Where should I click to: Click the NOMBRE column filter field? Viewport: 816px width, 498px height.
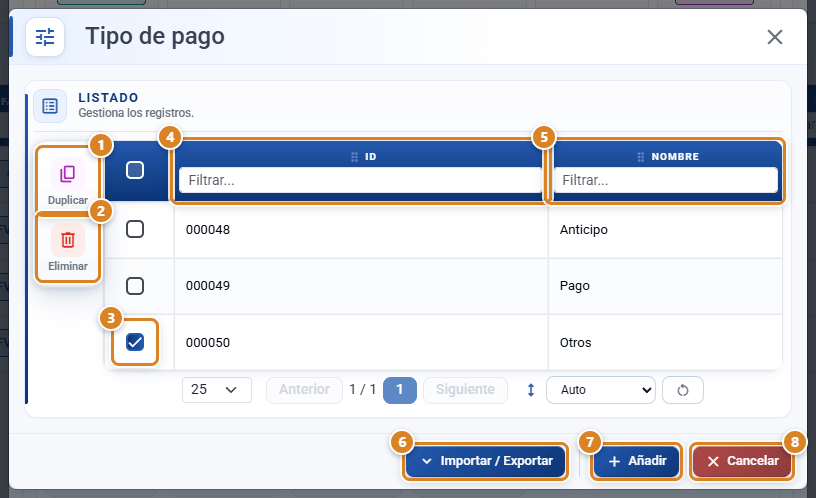point(665,180)
